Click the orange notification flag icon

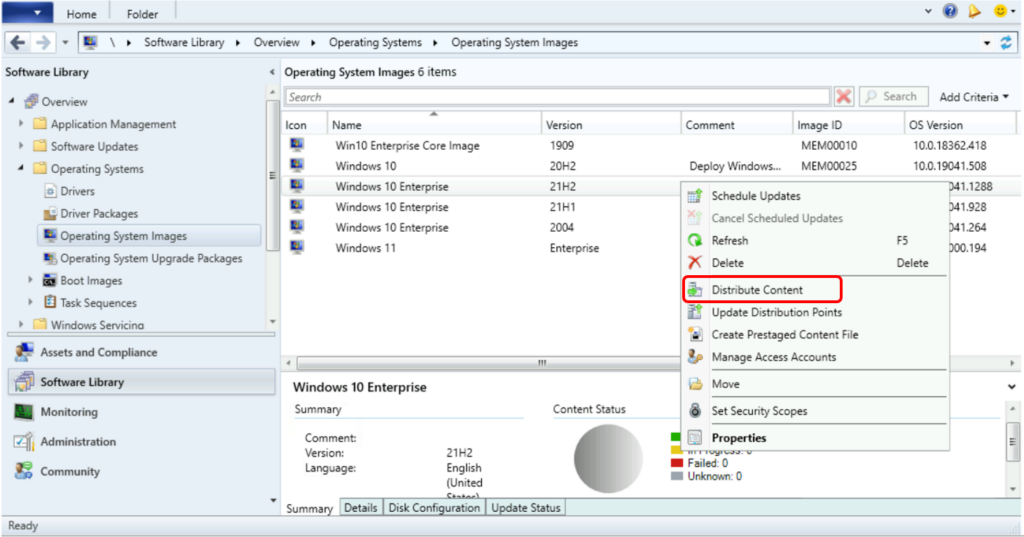click(x=974, y=11)
